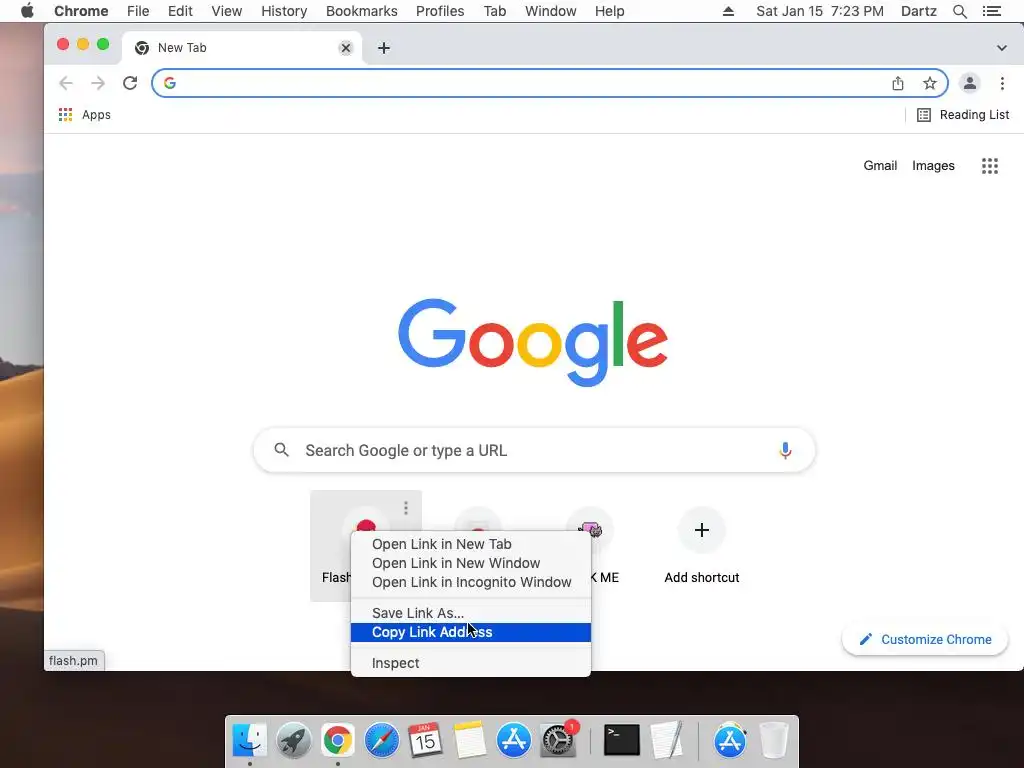This screenshot has height=768, width=1024.
Task: Close the New Tab tab
Action: pos(346,48)
